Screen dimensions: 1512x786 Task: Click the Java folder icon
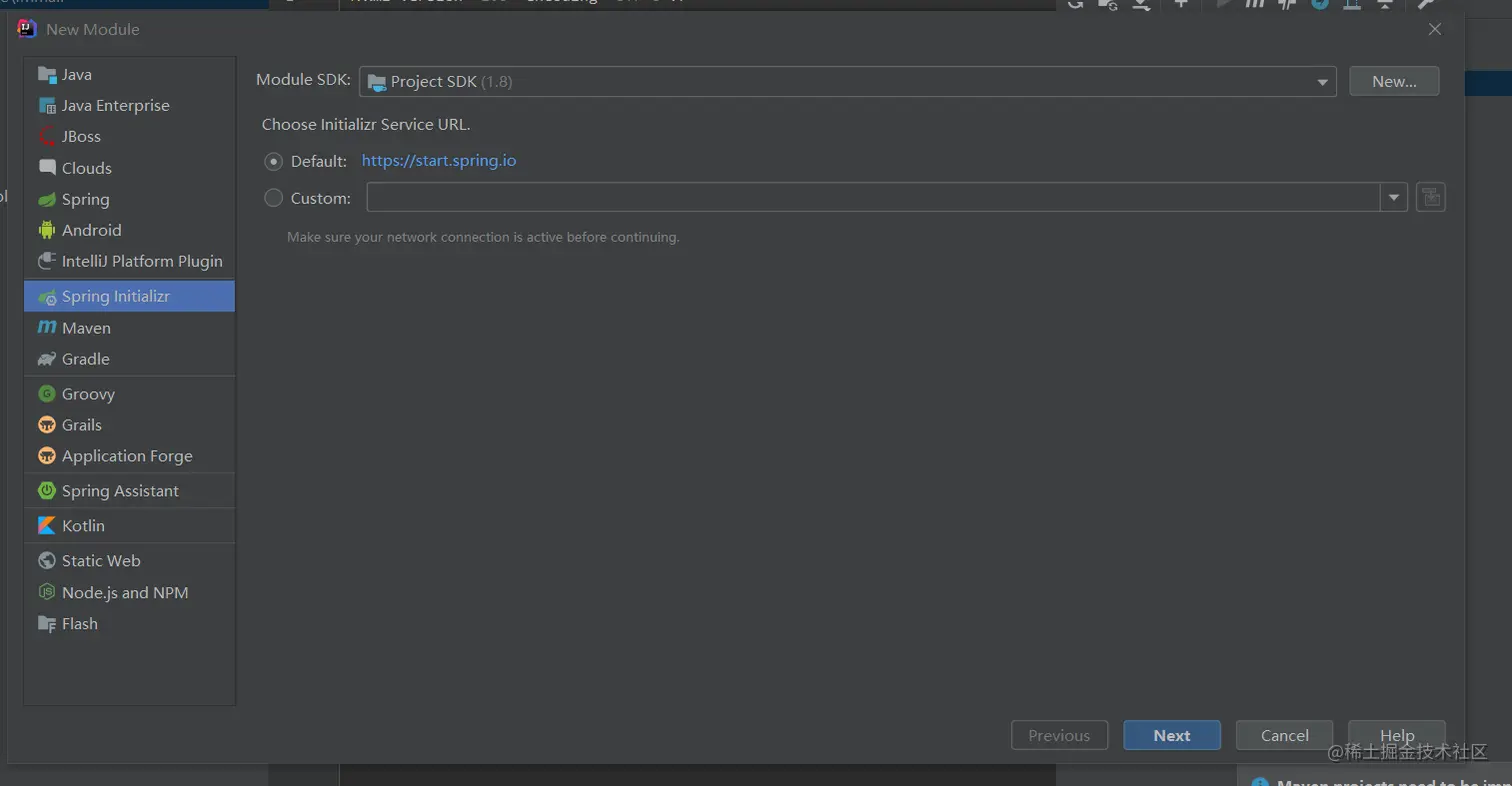tap(47, 74)
